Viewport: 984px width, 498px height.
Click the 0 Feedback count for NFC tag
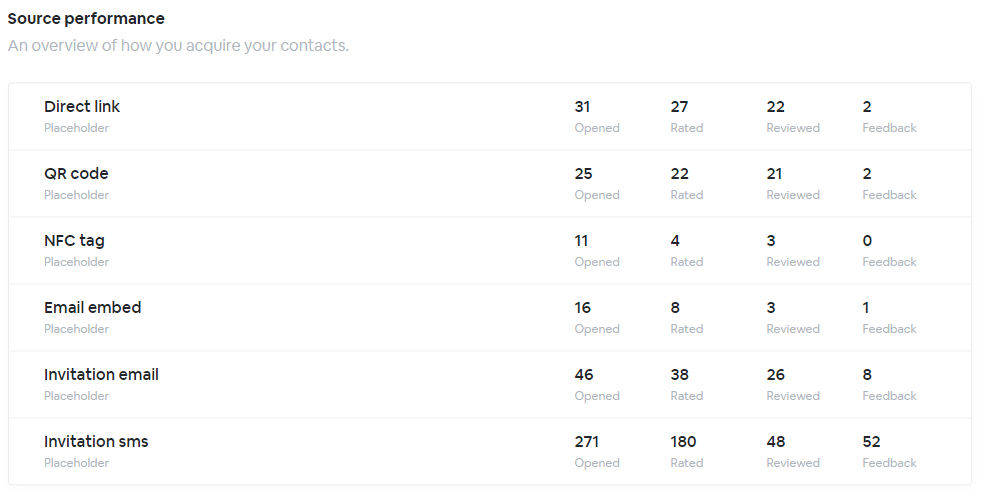[867, 241]
